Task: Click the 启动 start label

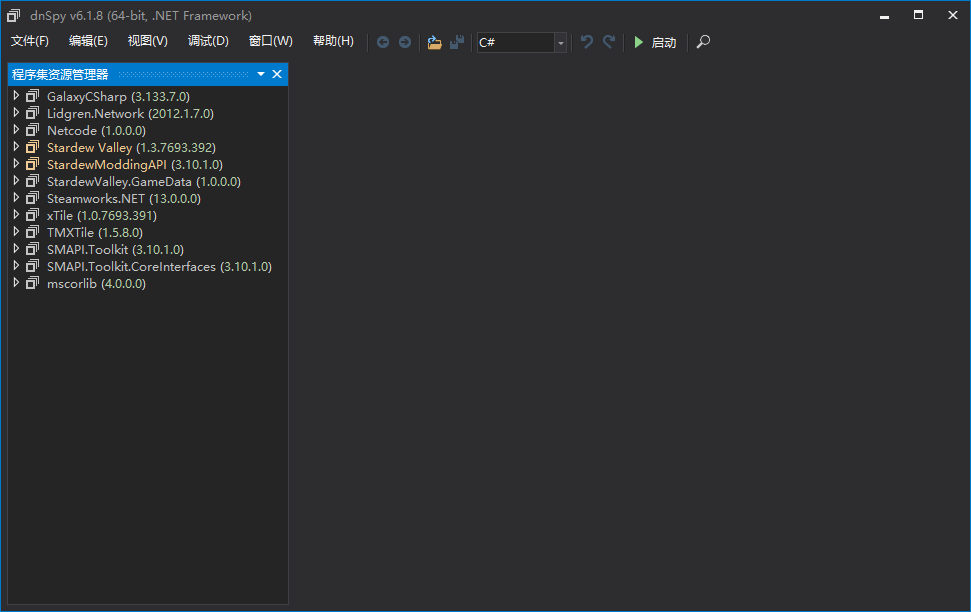Action: [664, 42]
